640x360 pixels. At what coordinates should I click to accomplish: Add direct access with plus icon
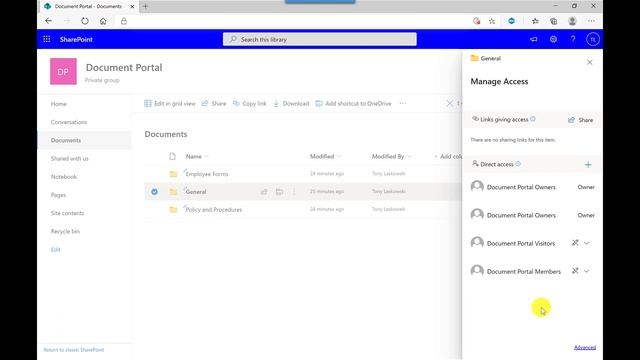(588, 164)
